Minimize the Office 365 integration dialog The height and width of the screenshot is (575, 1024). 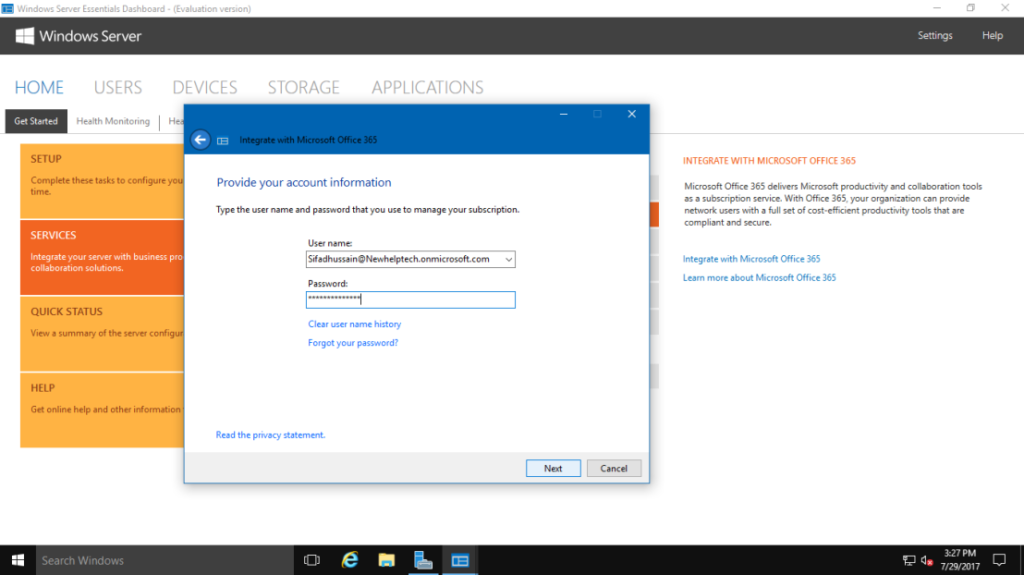tap(564, 114)
